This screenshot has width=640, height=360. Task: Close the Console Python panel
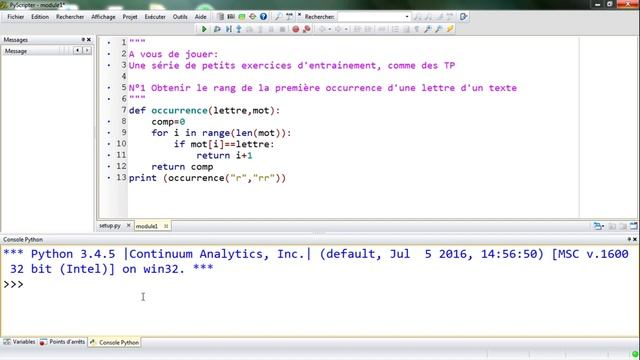pyautogui.click(x=635, y=239)
